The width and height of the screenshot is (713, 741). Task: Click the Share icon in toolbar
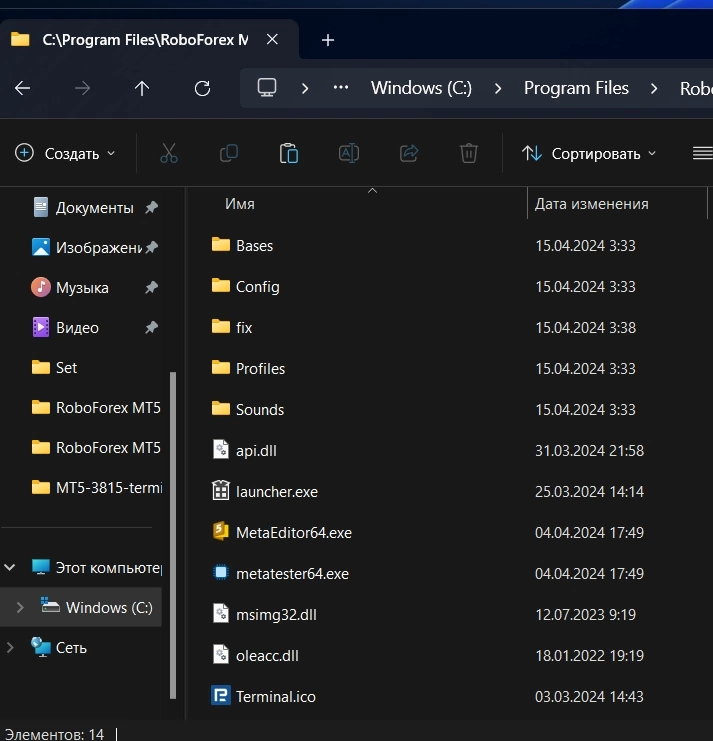point(409,154)
